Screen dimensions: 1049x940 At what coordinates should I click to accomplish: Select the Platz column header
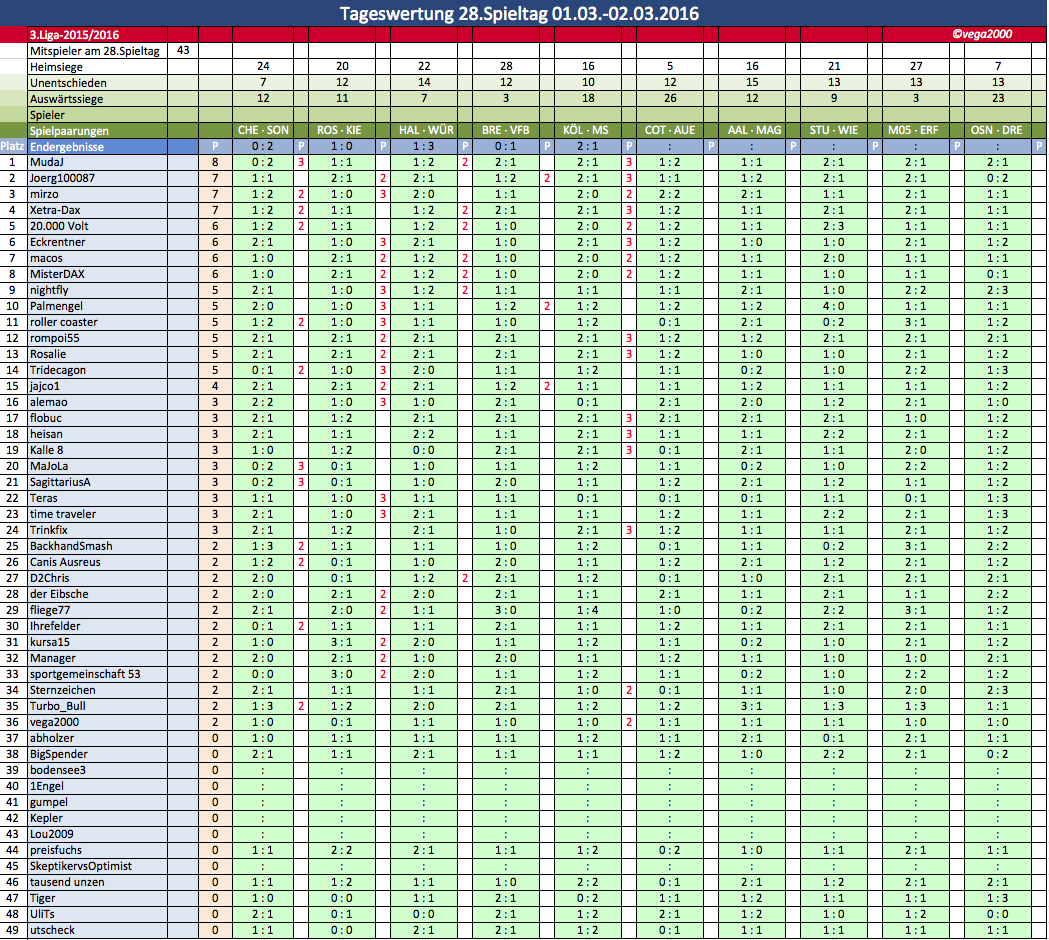click(x=12, y=147)
